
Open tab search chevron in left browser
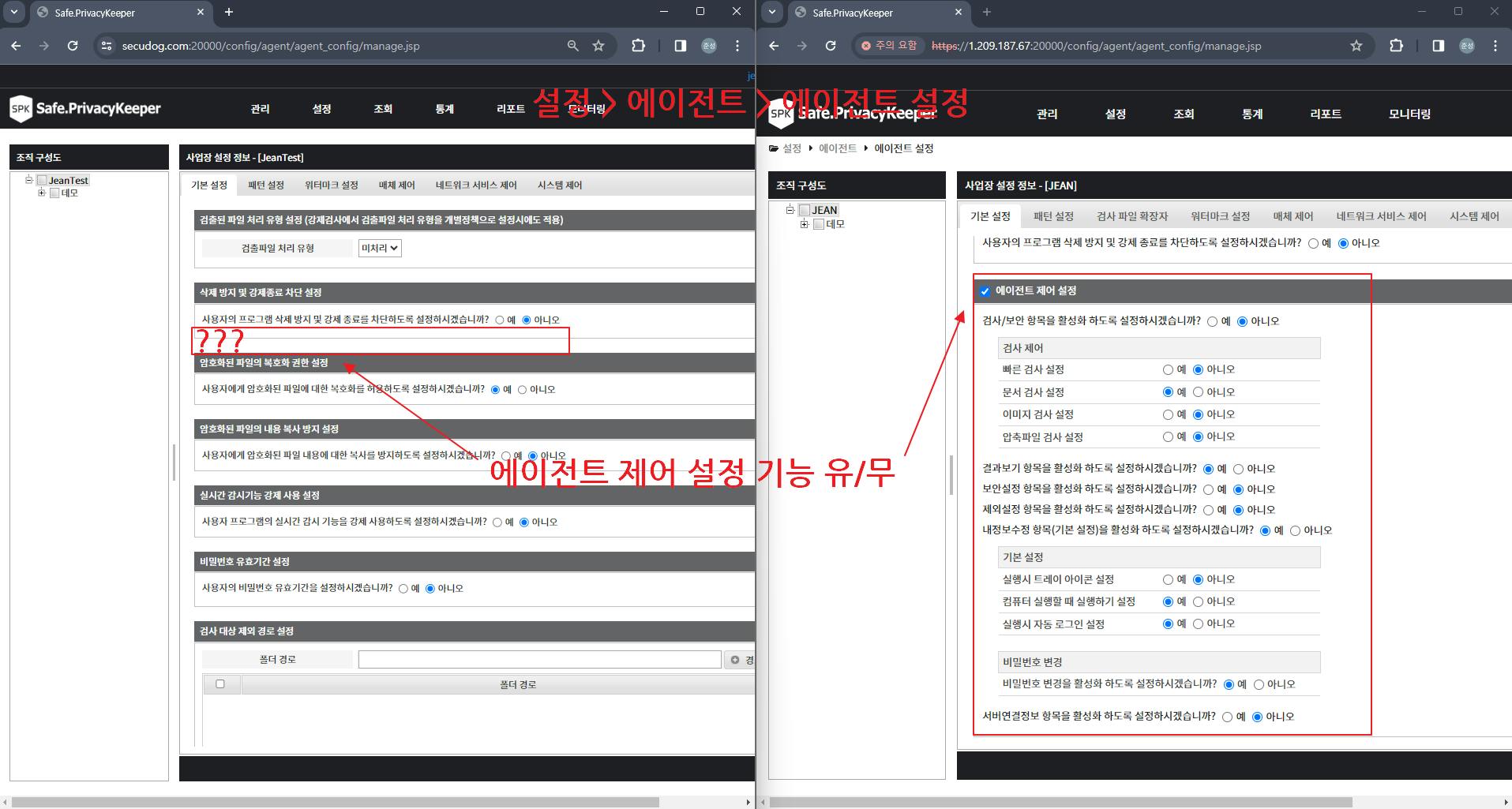[x=14, y=12]
